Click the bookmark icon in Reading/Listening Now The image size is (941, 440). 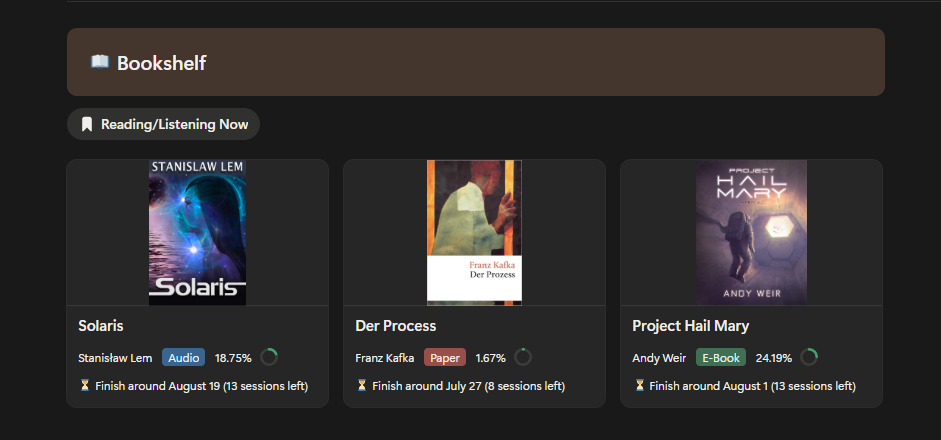[x=87, y=124]
